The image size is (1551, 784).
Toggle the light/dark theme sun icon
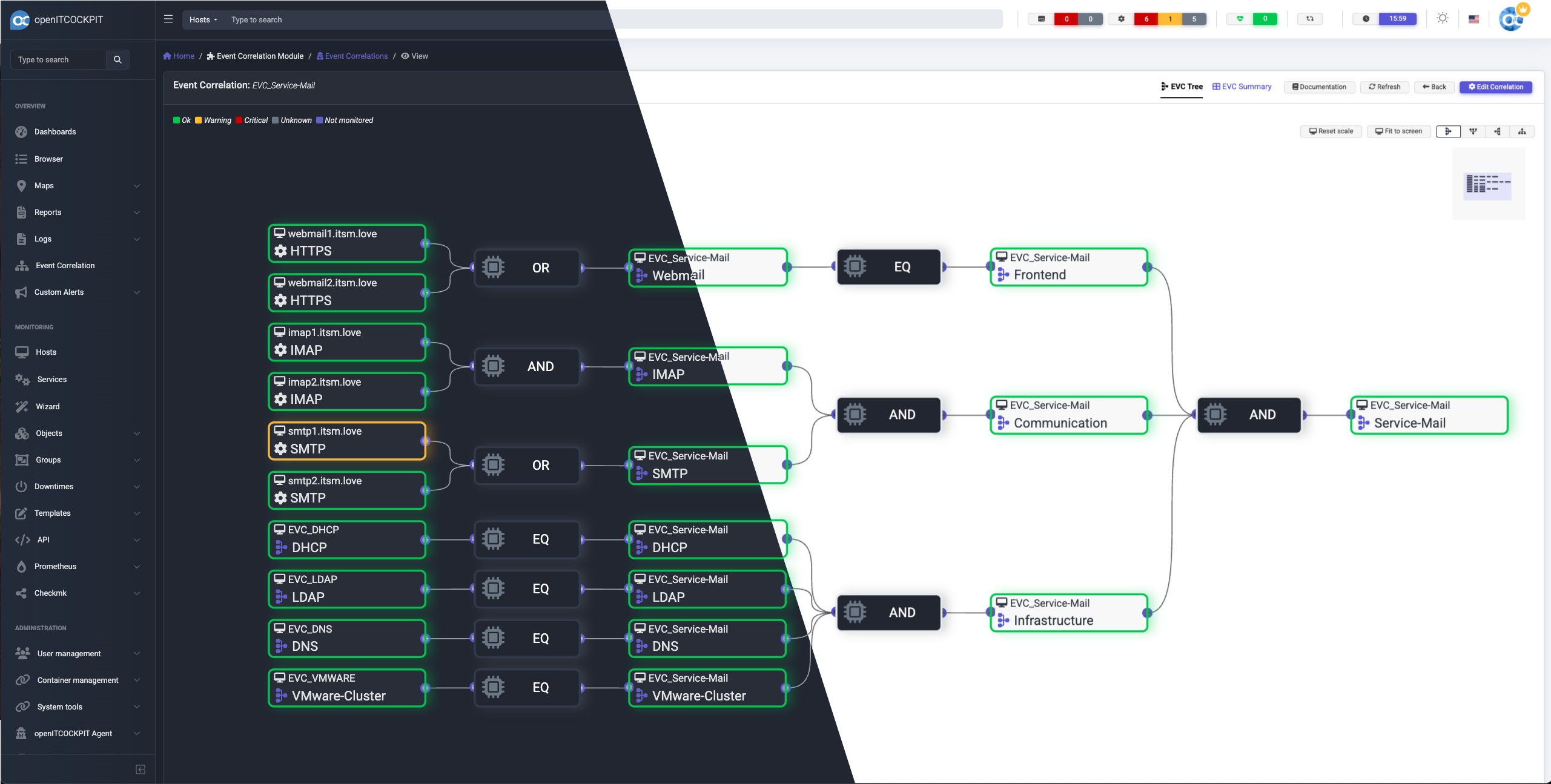click(x=1443, y=18)
